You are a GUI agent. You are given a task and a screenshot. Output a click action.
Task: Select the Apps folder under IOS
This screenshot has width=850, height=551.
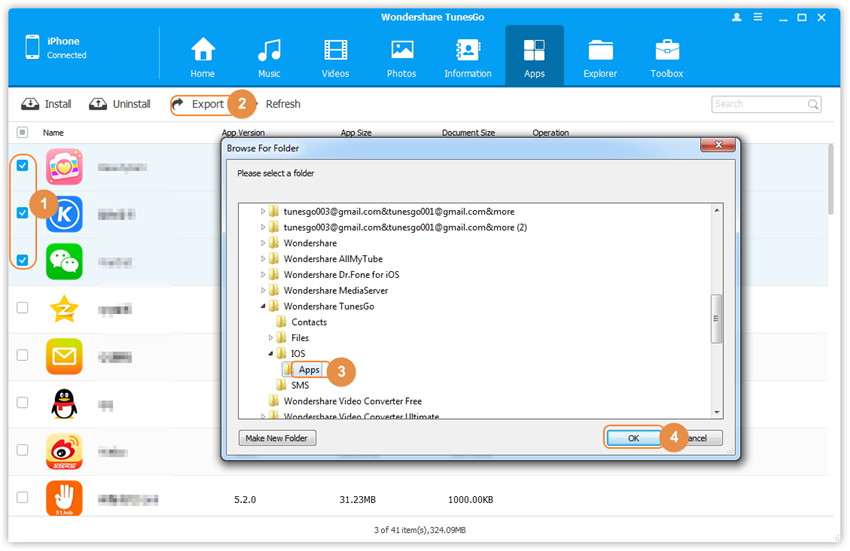pyautogui.click(x=309, y=370)
